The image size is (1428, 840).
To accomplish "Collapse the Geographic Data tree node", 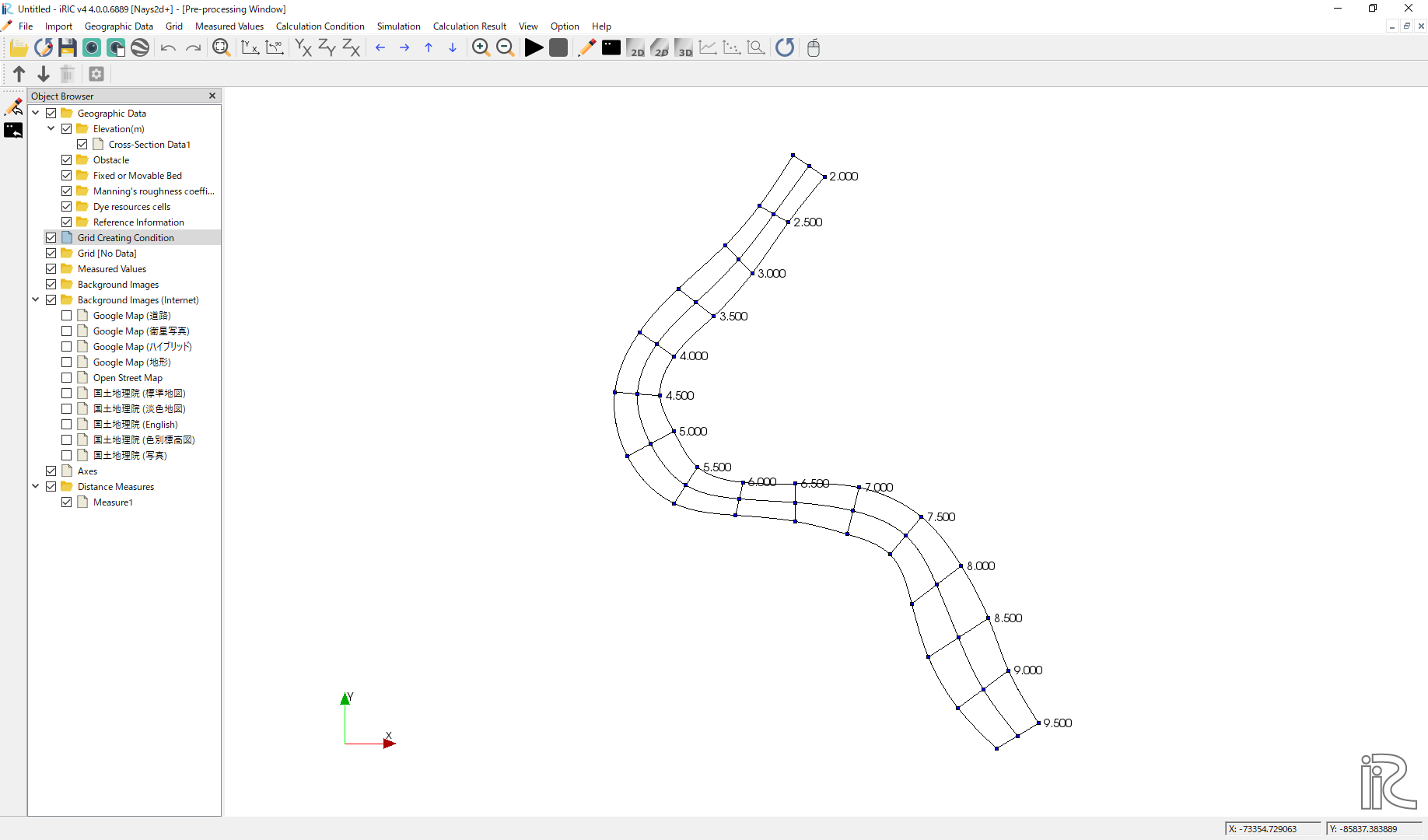I will click(36, 114).
